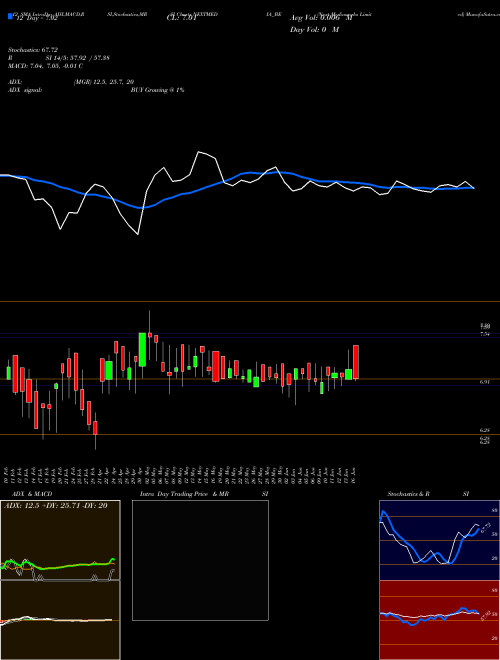Select 'Intra Day Trading Price & MR' title
Image resolution: width=500 pixels, height=660 pixels.
pyautogui.click(x=184, y=494)
